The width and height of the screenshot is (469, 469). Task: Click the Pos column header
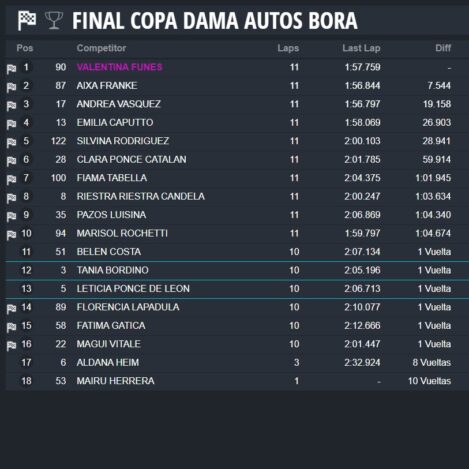point(25,48)
